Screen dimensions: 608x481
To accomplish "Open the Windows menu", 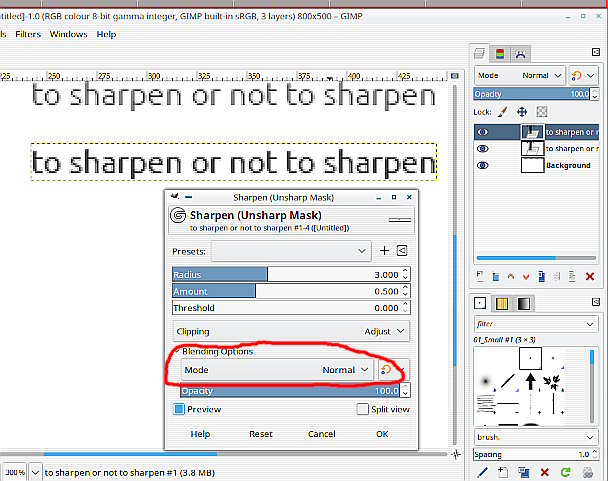I will 69,34.
